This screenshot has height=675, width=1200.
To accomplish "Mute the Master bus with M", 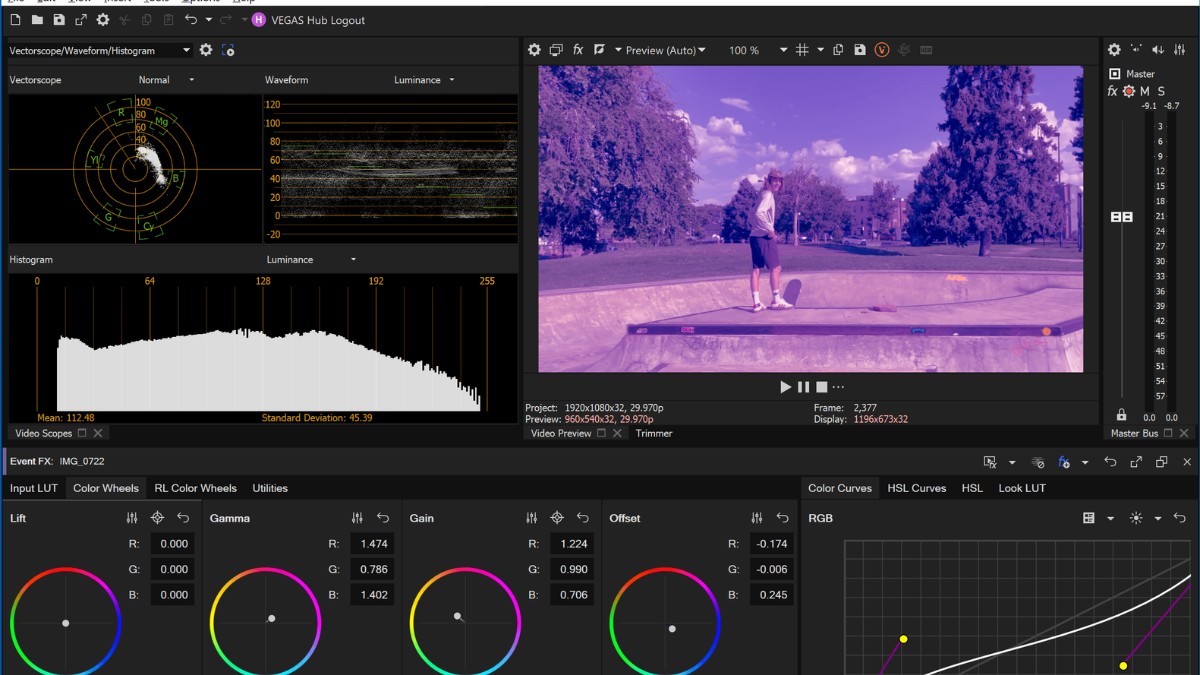I will [1145, 92].
